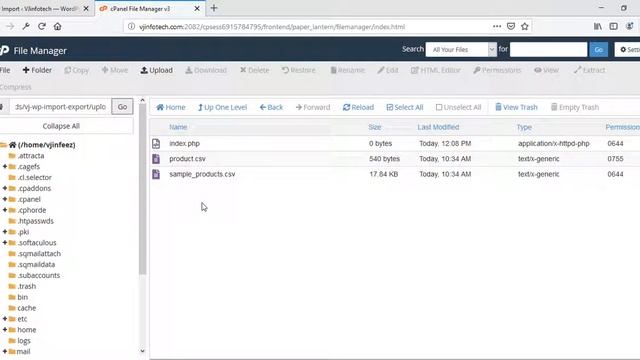
Task: Expand the .softaculous folder
Action: [5, 243]
